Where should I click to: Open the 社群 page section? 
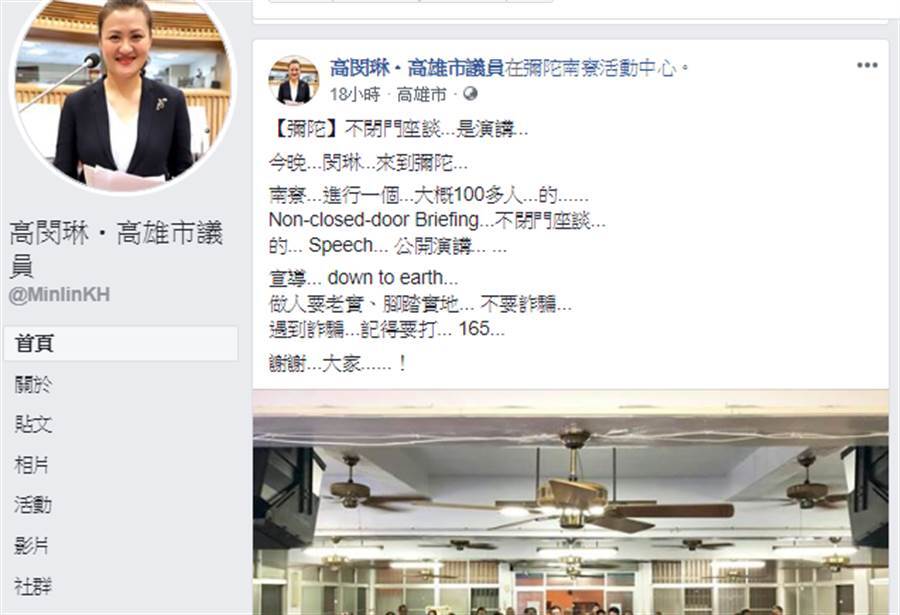(x=33, y=586)
